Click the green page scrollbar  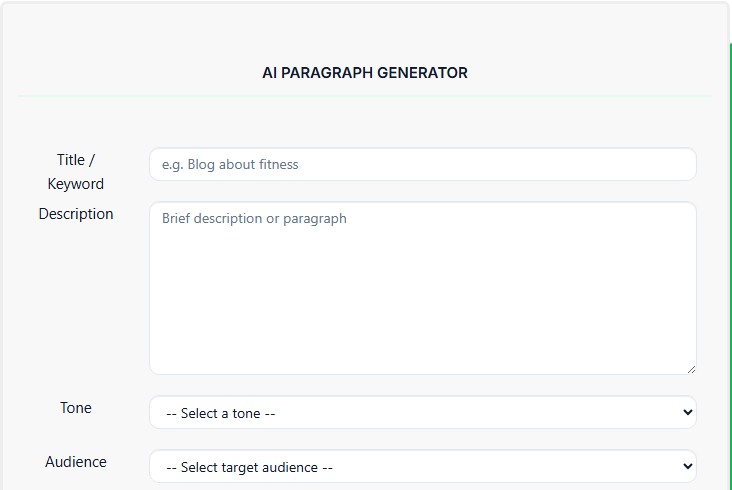(x=730, y=266)
